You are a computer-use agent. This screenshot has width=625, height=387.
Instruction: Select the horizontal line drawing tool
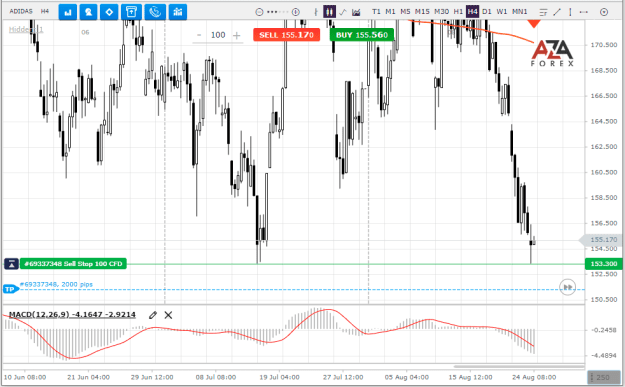coord(584,12)
